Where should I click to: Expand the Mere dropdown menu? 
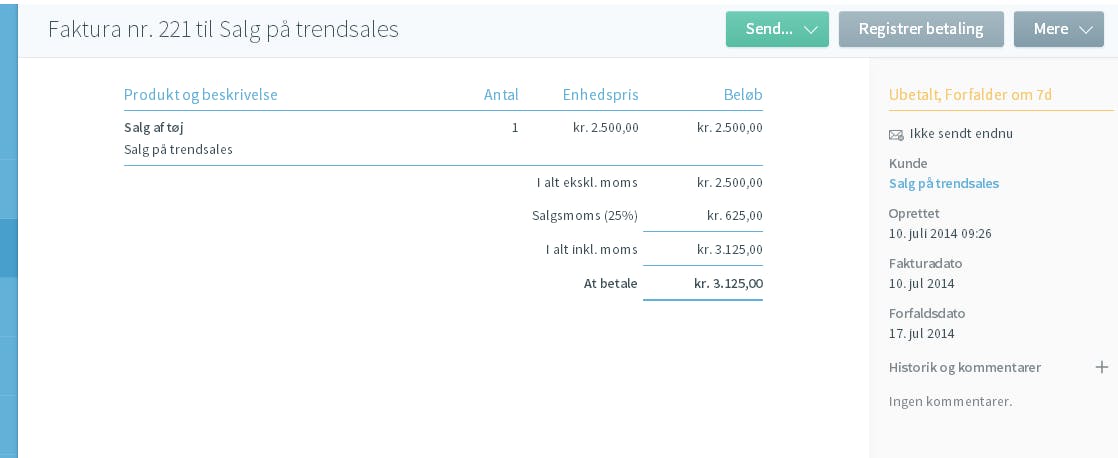1059,29
